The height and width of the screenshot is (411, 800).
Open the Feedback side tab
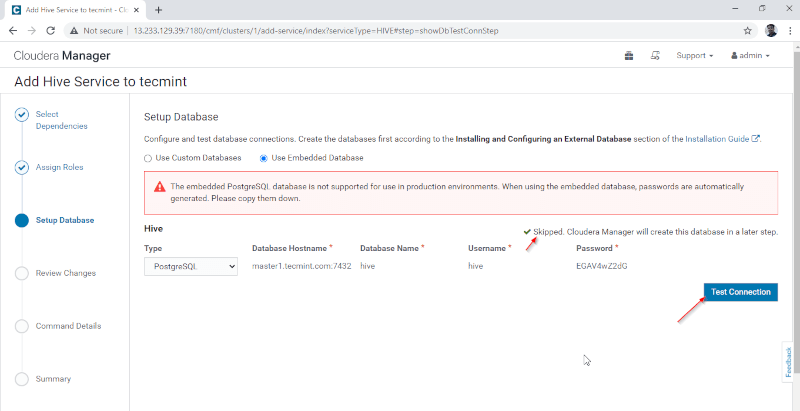click(789, 361)
